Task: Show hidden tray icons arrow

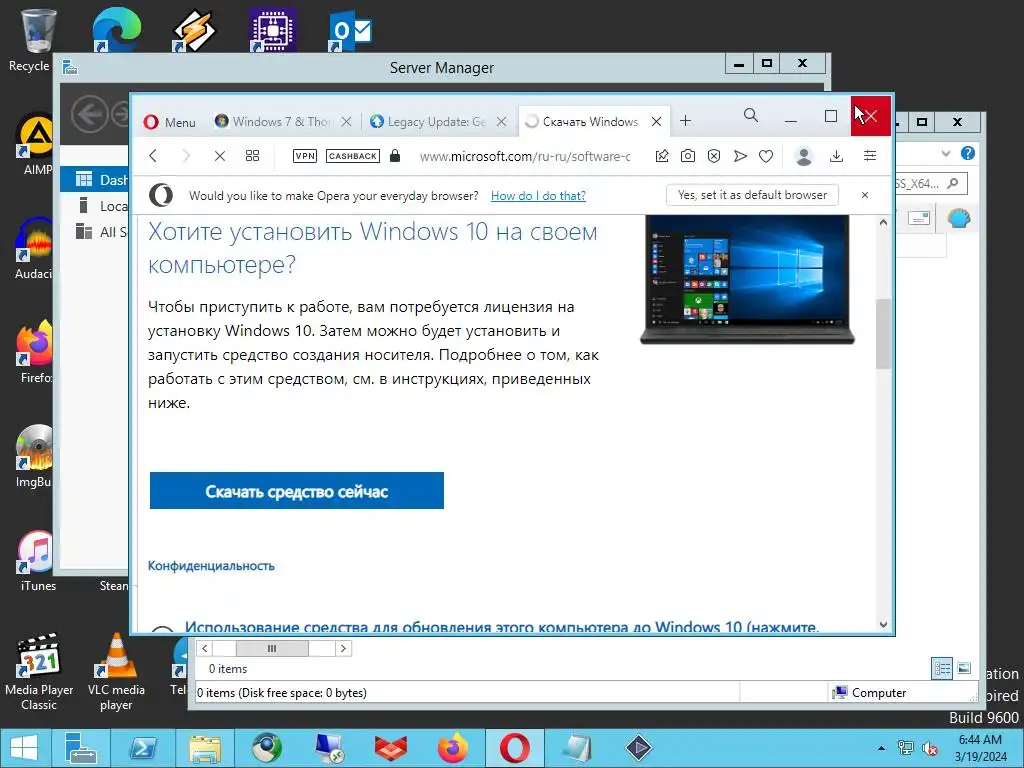Action: pyautogui.click(x=882, y=748)
